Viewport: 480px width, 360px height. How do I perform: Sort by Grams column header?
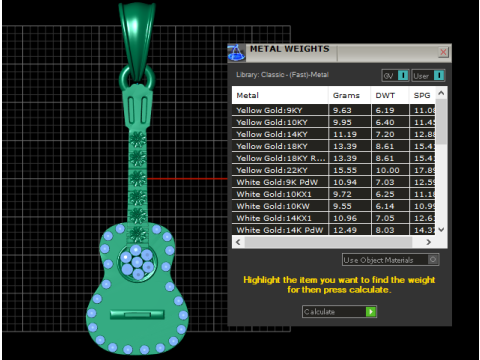click(x=350, y=95)
